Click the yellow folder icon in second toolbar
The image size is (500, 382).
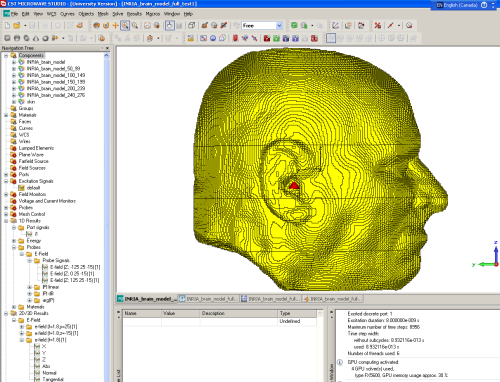click(x=190, y=38)
